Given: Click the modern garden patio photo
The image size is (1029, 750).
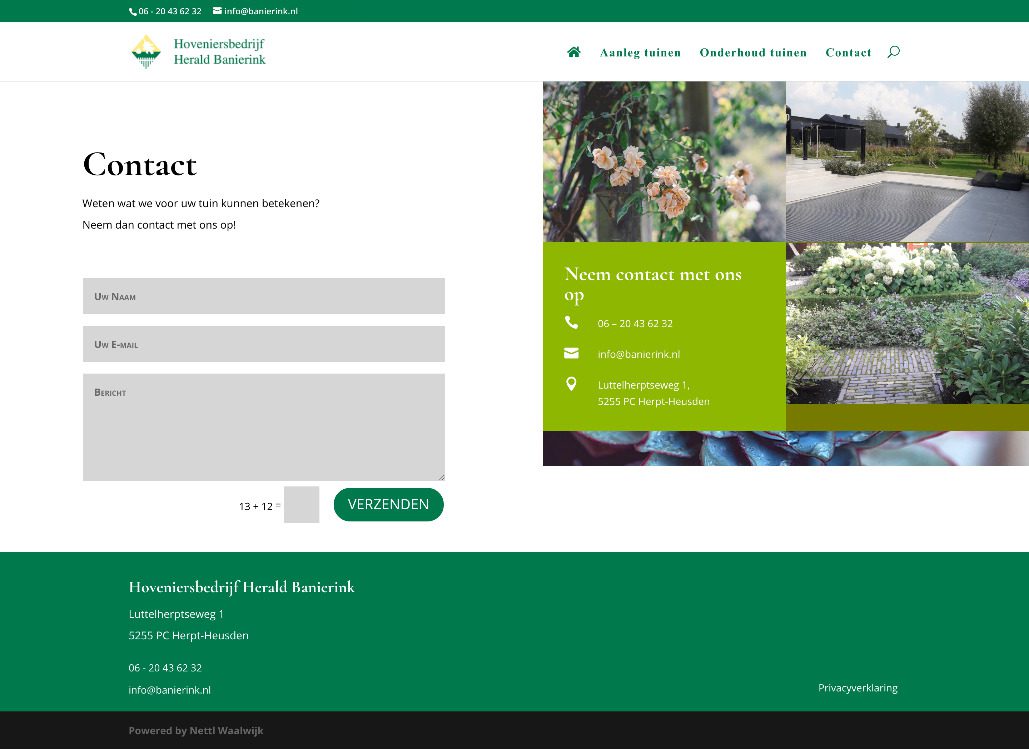Looking at the screenshot, I should [x=908, y=161].
